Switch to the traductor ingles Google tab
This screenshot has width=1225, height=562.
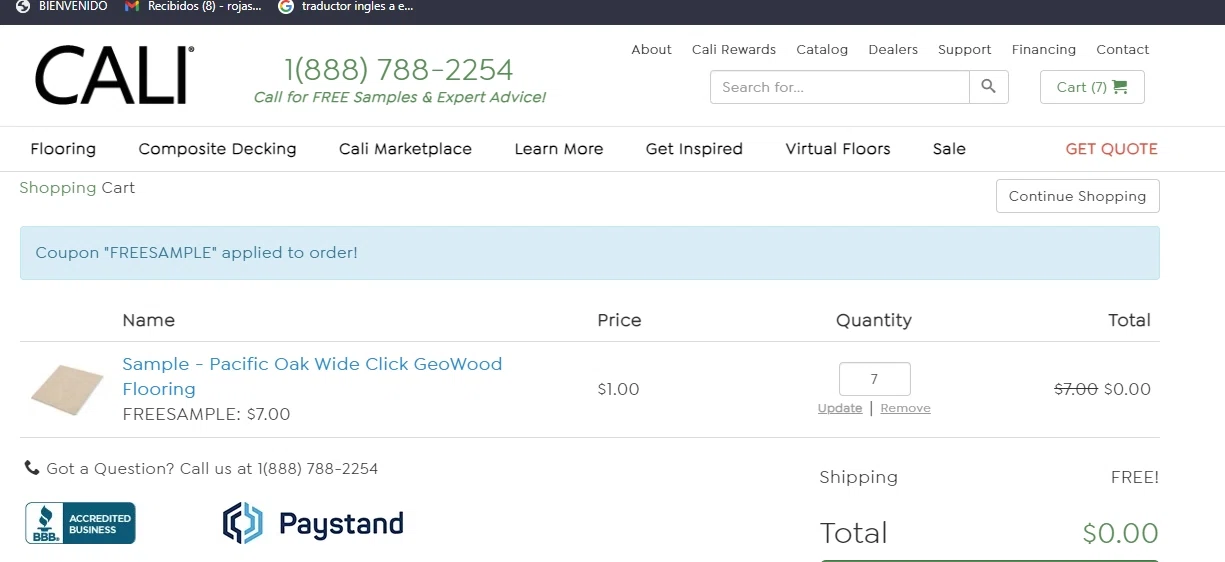pyautogui.click(x=346, y=6)
